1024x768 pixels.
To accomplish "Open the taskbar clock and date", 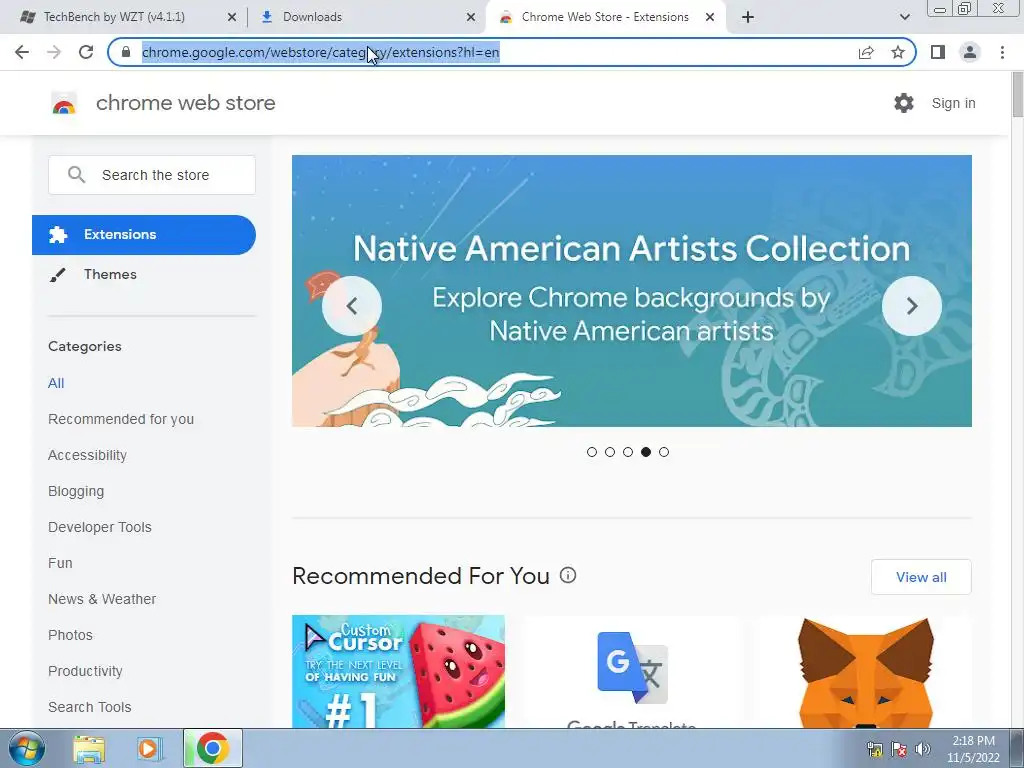I will point(973,749).
